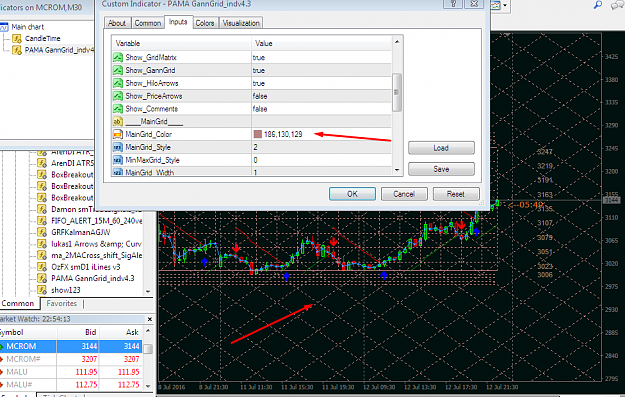The width and height of the screenshot is (625, 397).
Task: Click the ArenDI ATRS indicator icon in Navigator
Action: pyautogui.click(x=42, y=163)
